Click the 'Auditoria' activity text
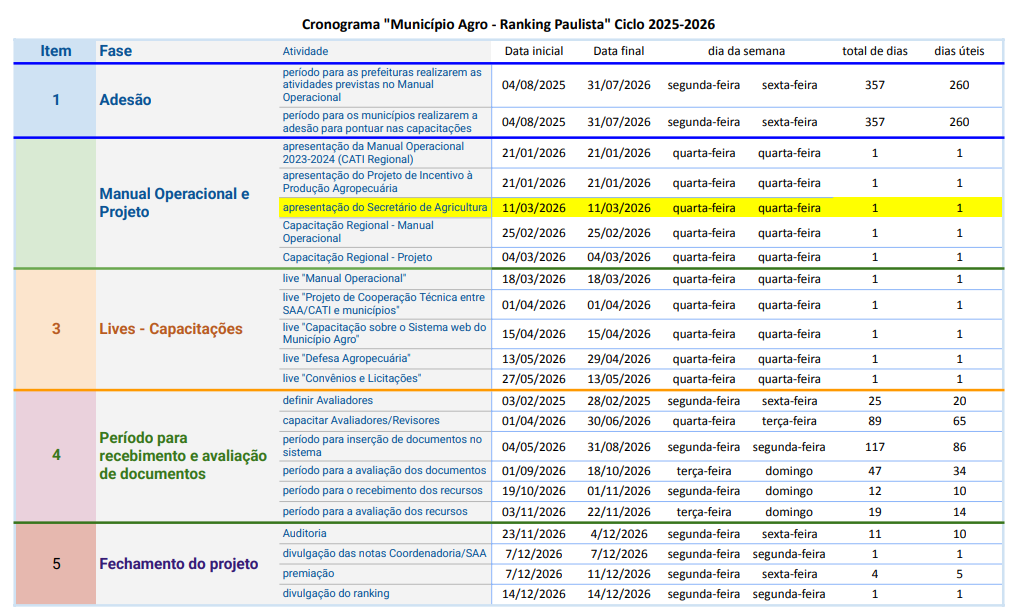Viewport: 1016px width, 614px height. pyautogui.click(x=304, y=534)
